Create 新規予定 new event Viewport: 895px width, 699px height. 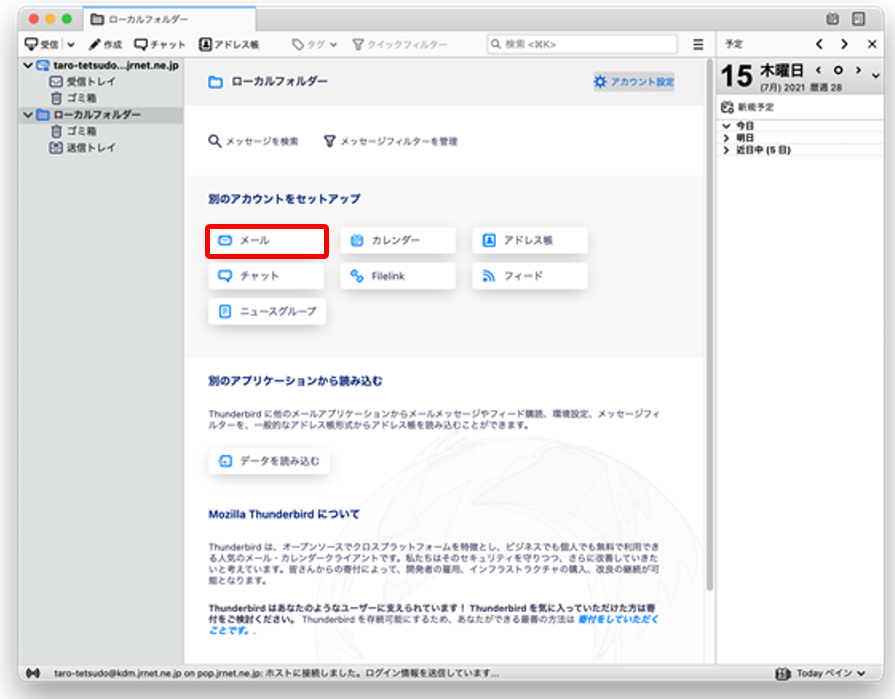[x=748, y=107]
